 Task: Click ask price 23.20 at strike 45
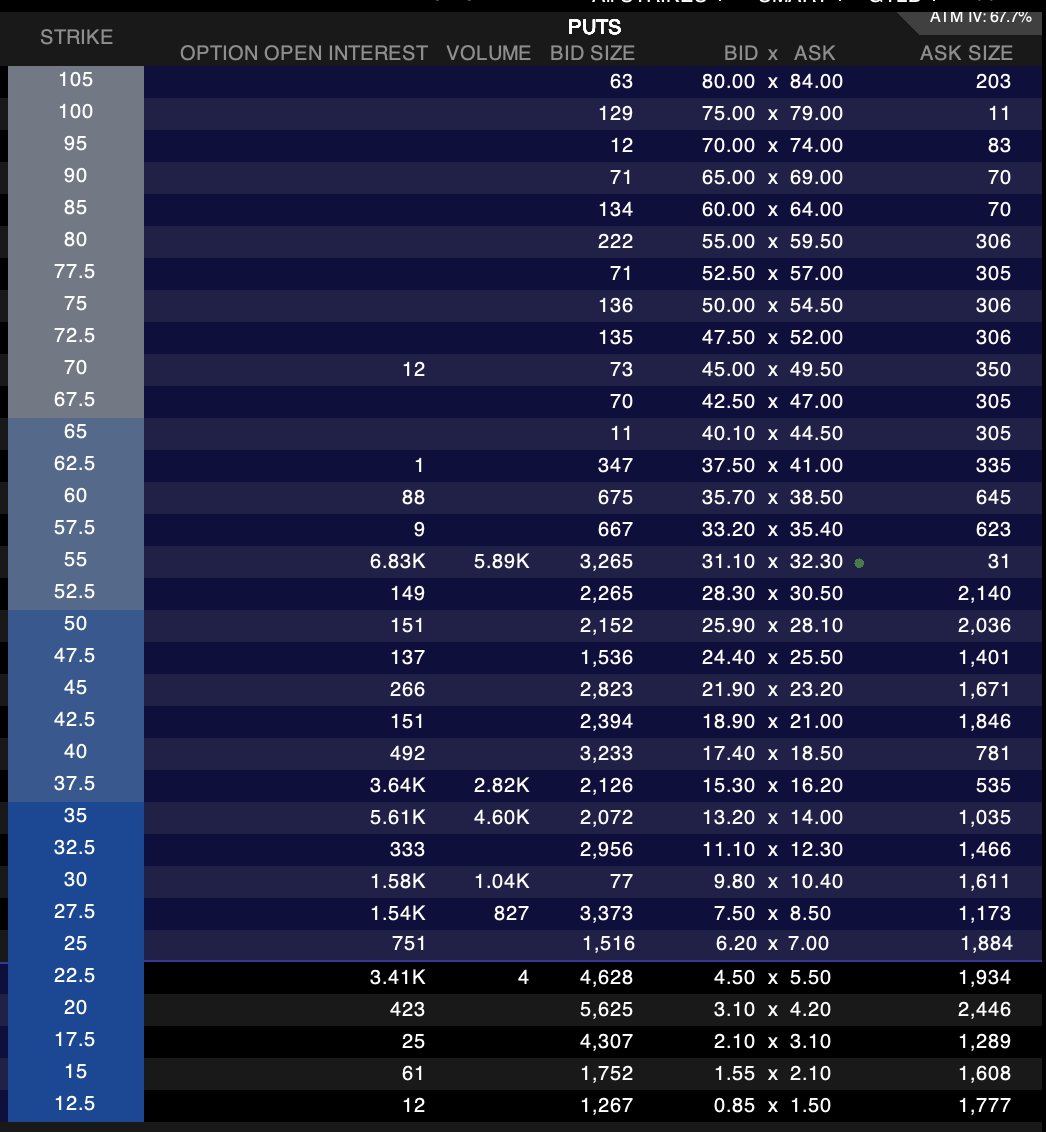point(816,689)
